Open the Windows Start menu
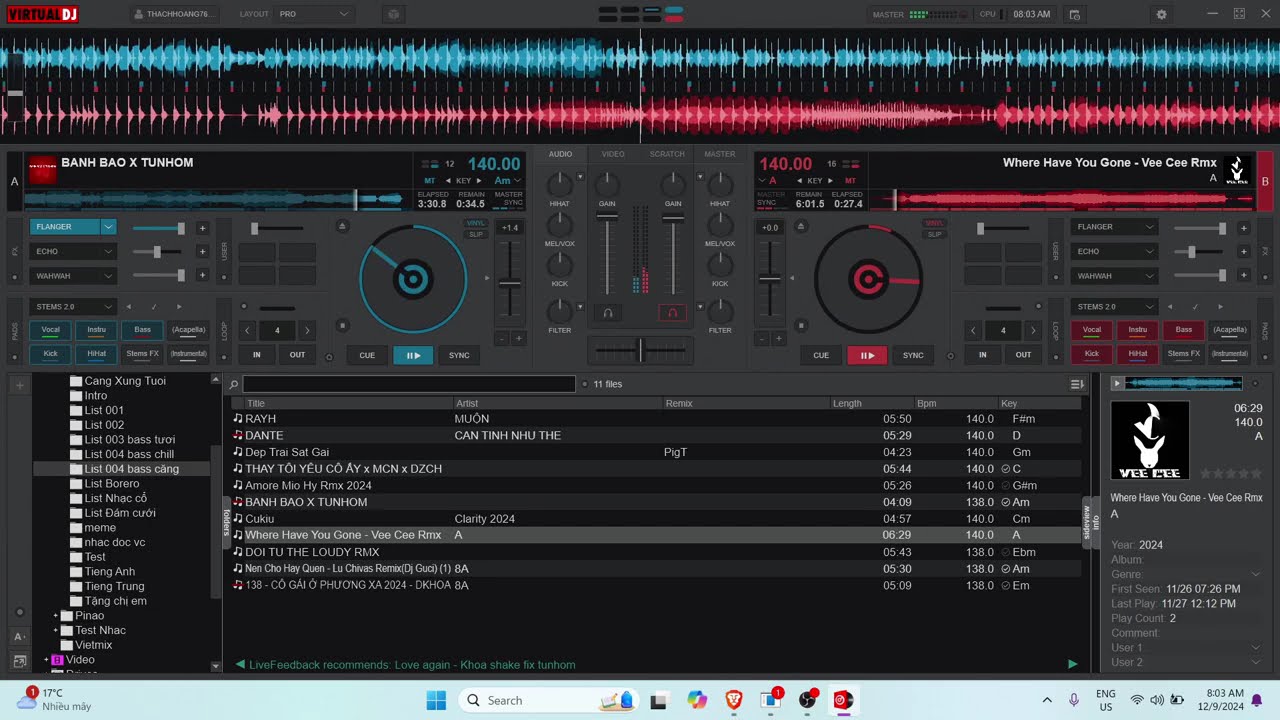The image size is (1280, 720). (436, 700)
